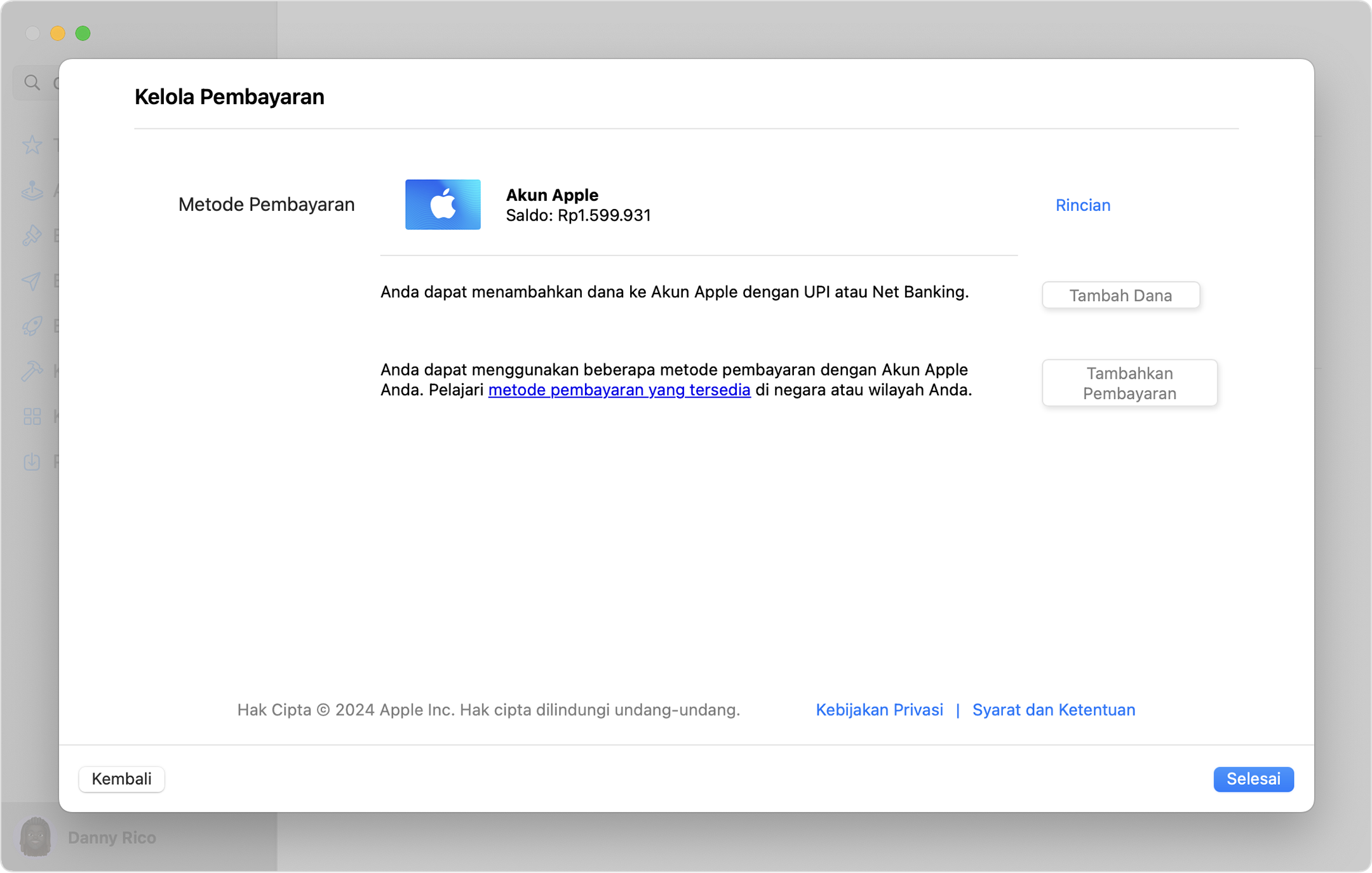Click the green zoom window button
This screenshot has height=873, width=1372.
pos(83,33)
